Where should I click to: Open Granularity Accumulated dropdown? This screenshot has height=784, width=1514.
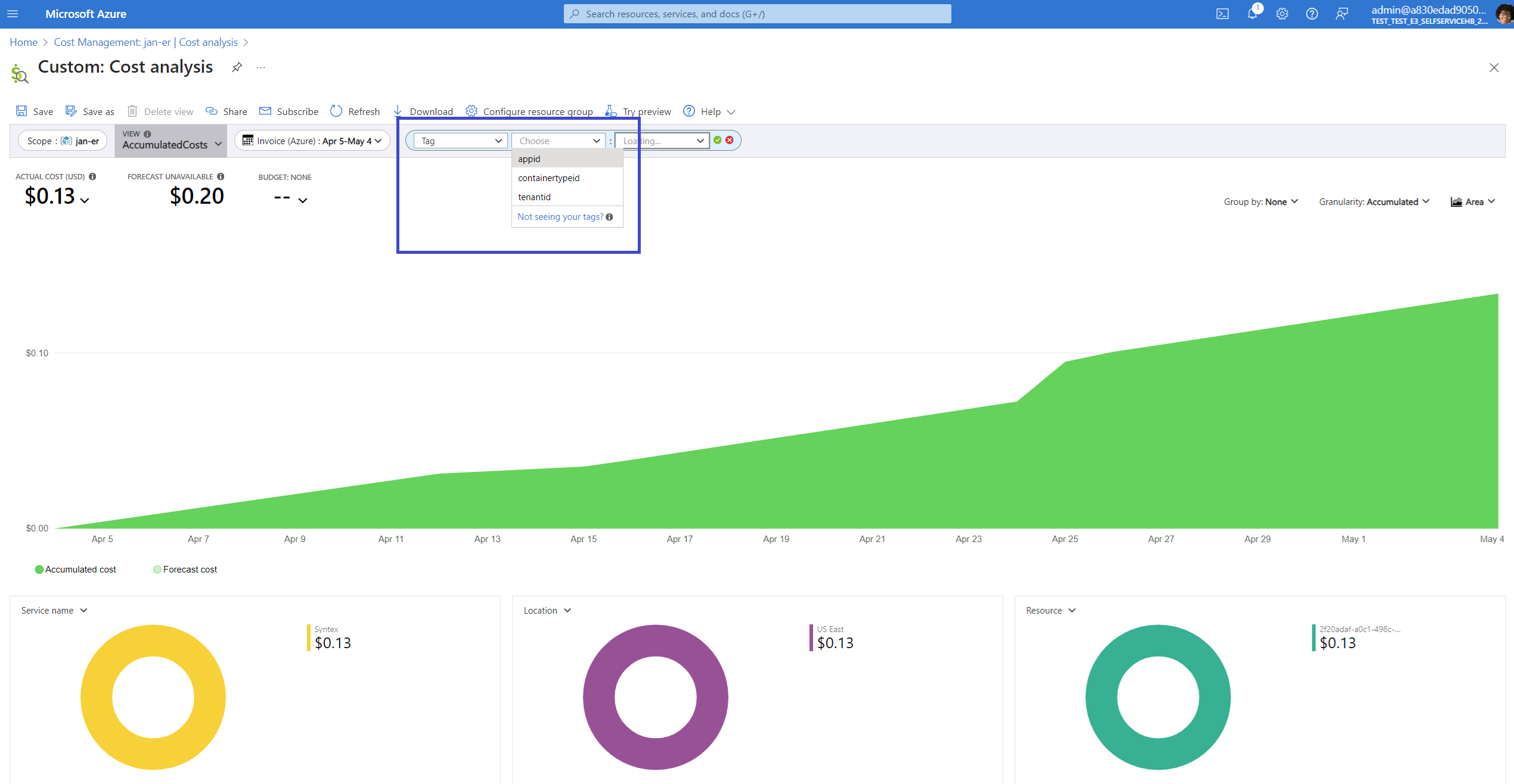1373,202
